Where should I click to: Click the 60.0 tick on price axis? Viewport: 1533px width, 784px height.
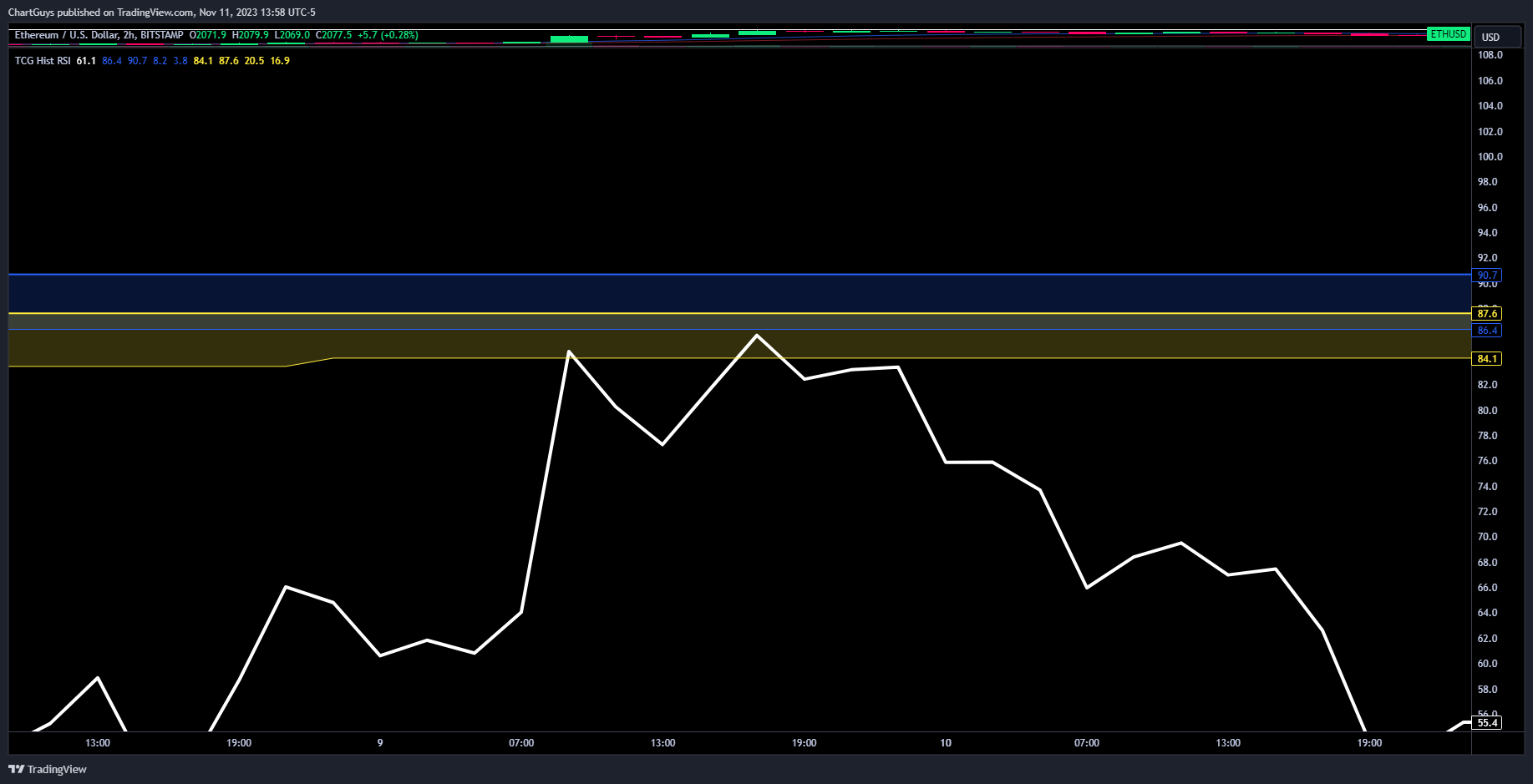click(1487, 664)
